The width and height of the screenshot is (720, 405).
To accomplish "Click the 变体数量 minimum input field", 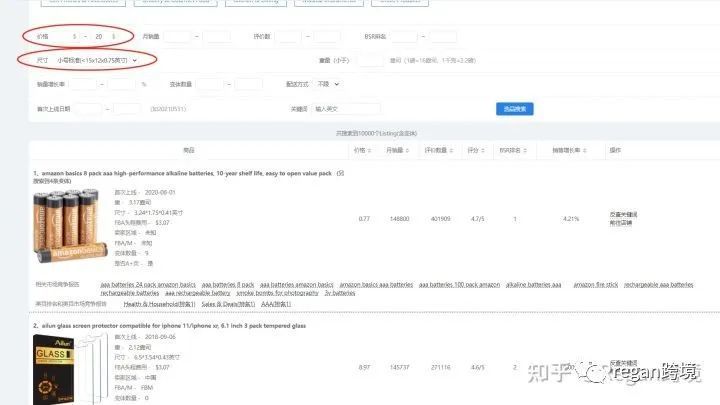I will coord(209,84).
